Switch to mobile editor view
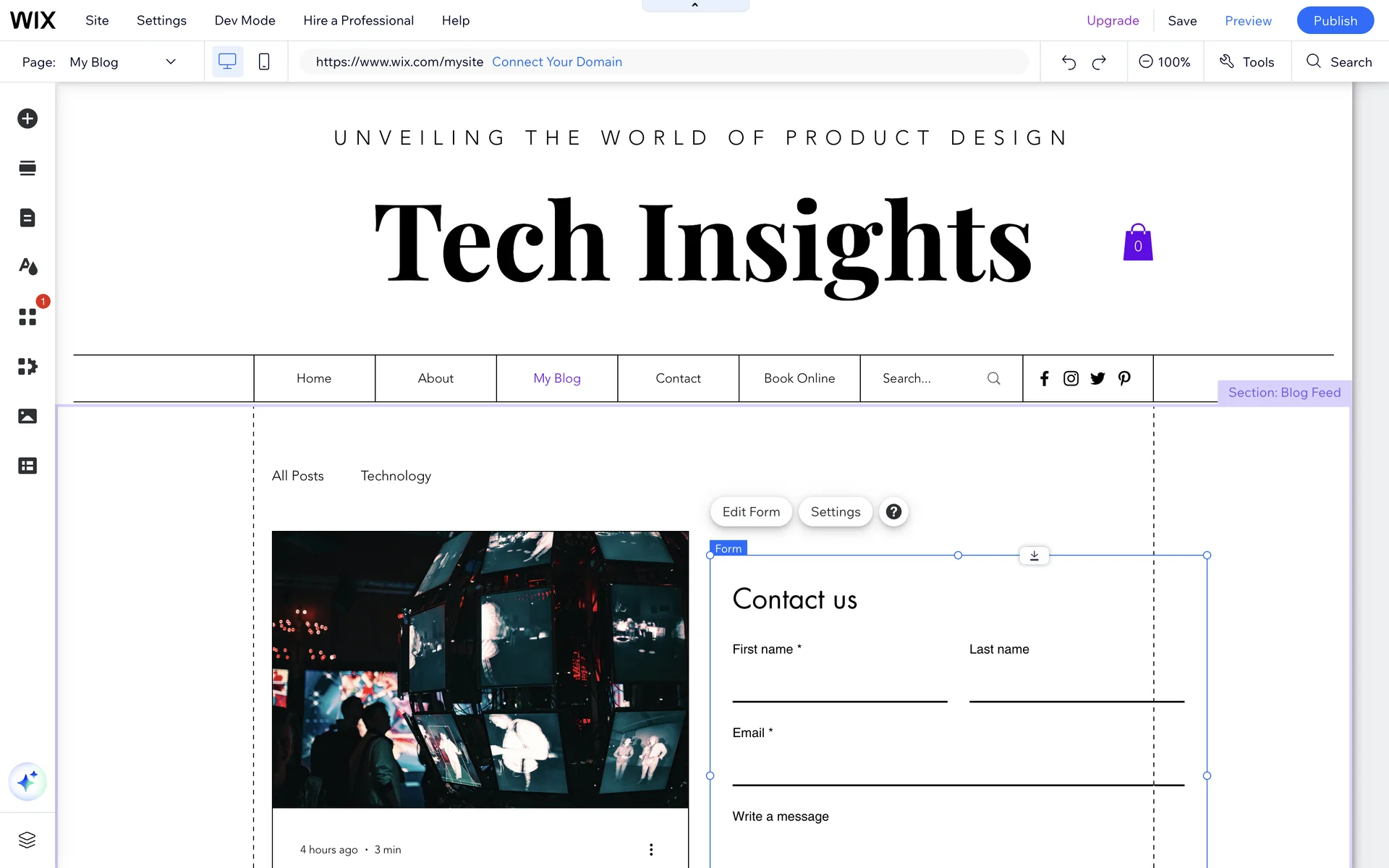The width and height of the screenshot is (1389, 868). [264, 62]
